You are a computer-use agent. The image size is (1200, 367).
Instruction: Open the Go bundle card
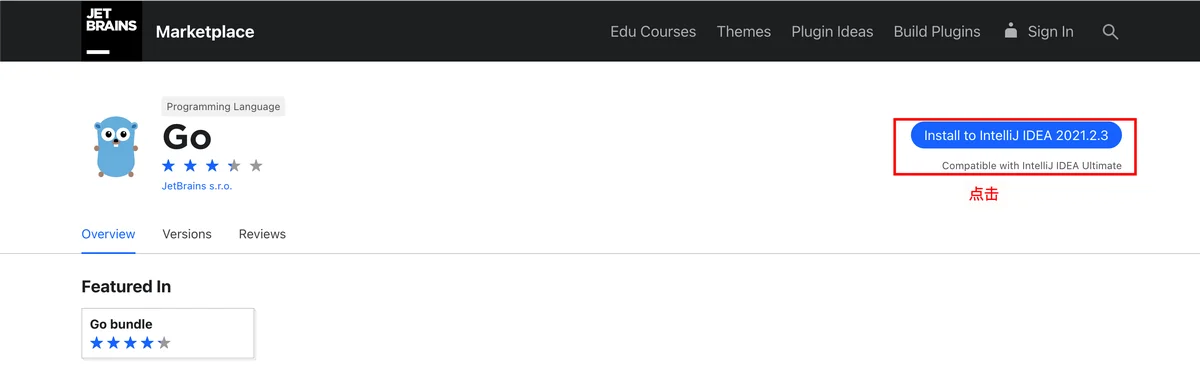point(168,333)
